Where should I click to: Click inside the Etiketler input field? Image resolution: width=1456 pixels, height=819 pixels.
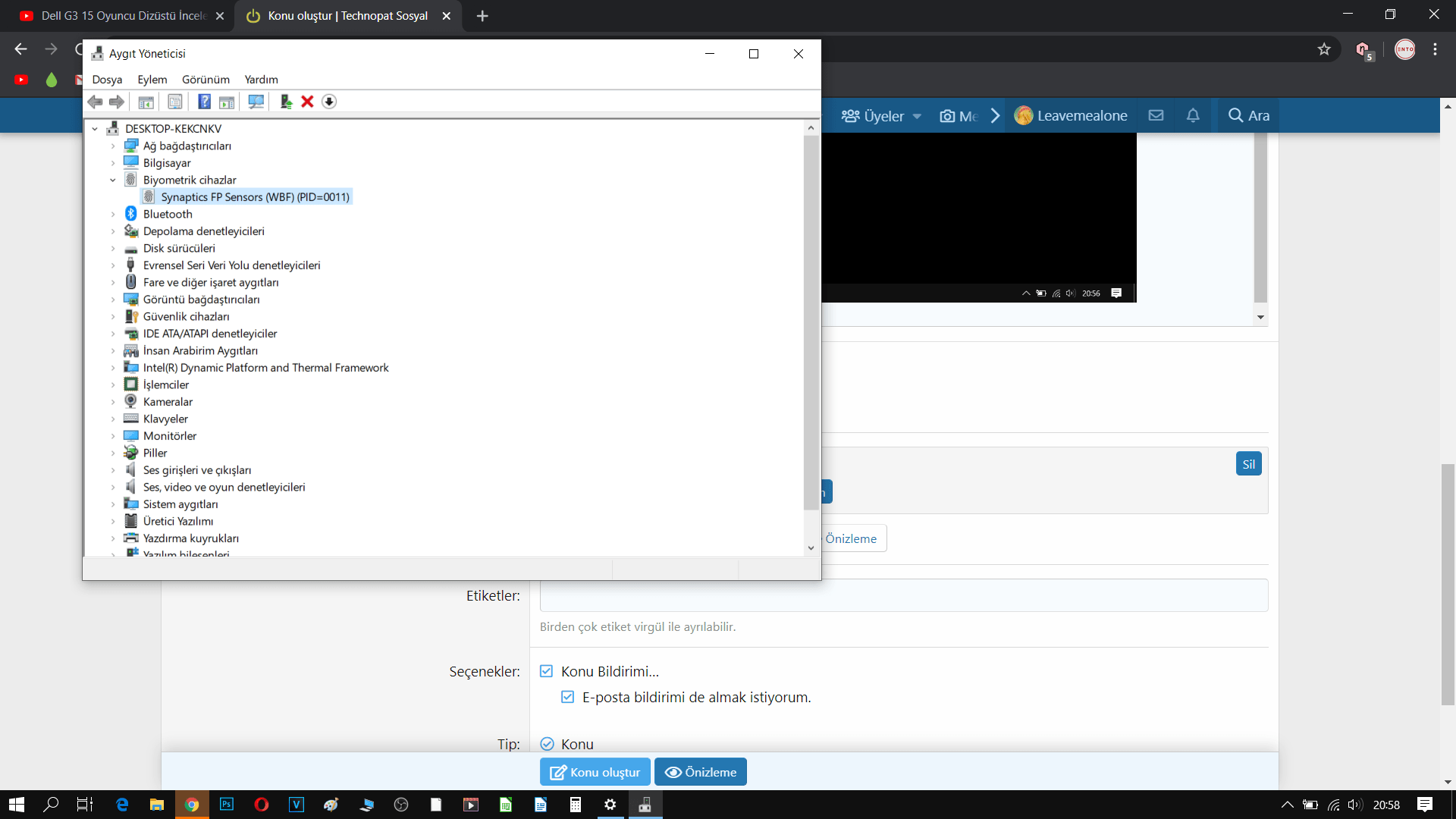point(903,595)
